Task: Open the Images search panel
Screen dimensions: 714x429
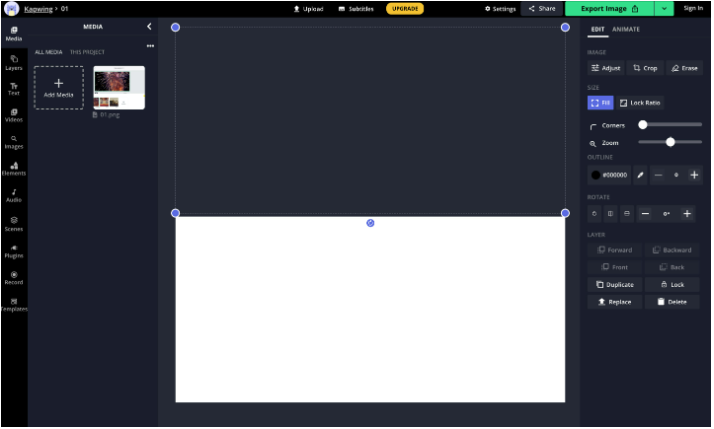Action: coord(14,143)
